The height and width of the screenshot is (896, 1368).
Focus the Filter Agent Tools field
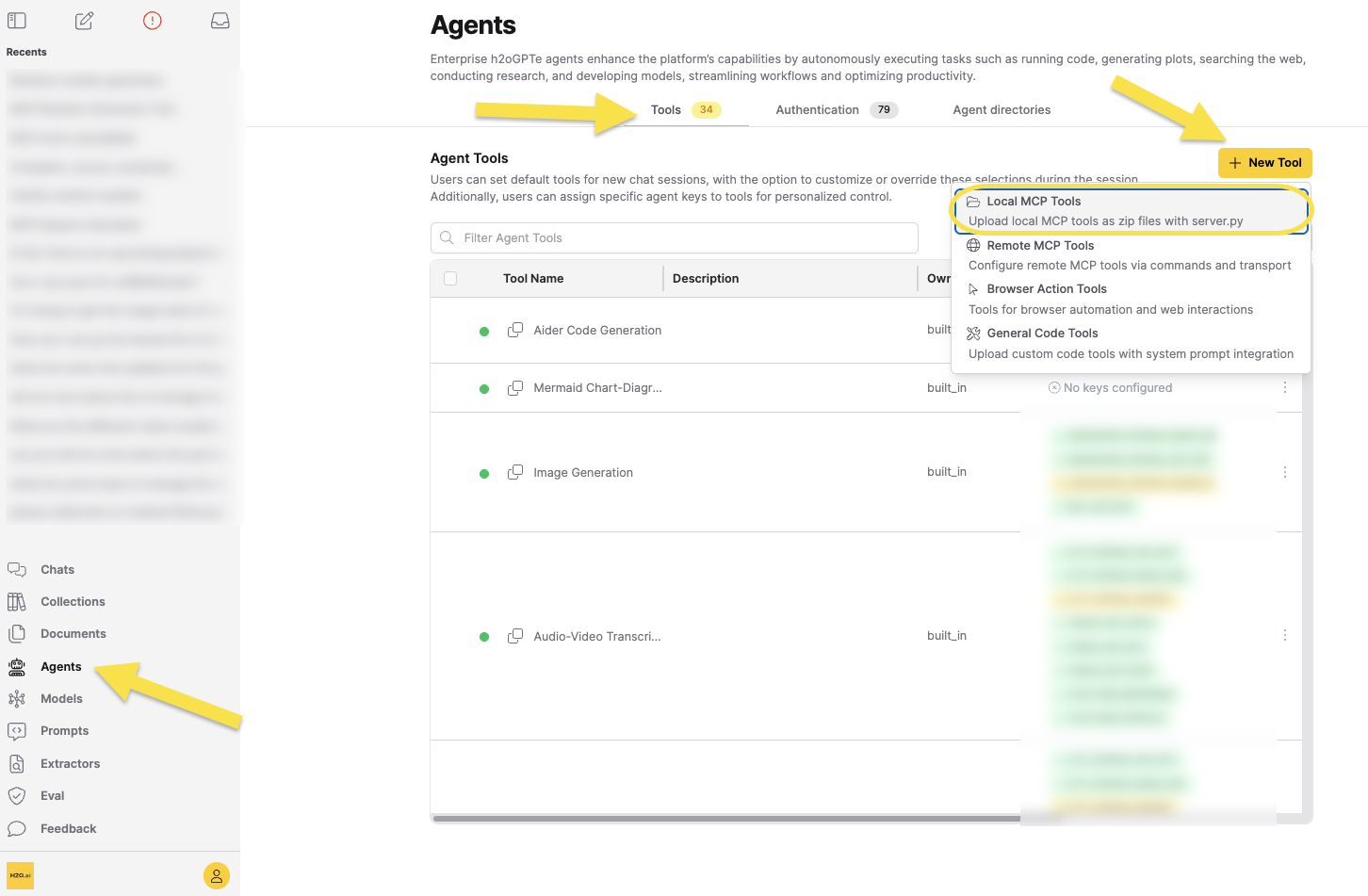pyautogui.click(x=675, y=238)
